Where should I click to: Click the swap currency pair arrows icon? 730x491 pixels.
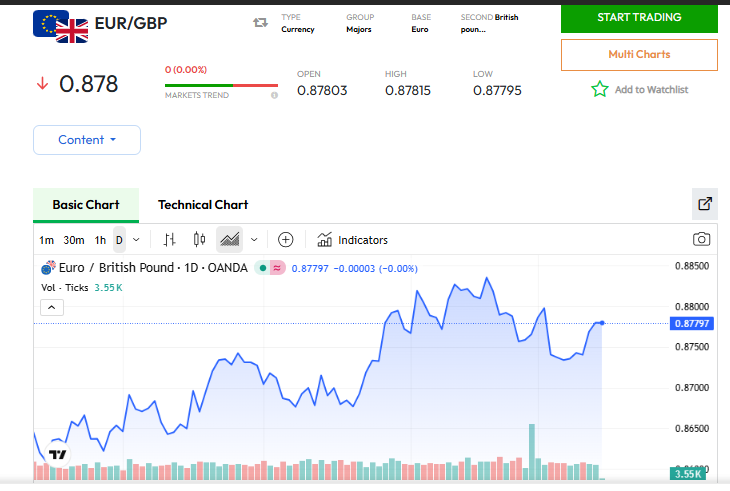(x=260, y=22)
